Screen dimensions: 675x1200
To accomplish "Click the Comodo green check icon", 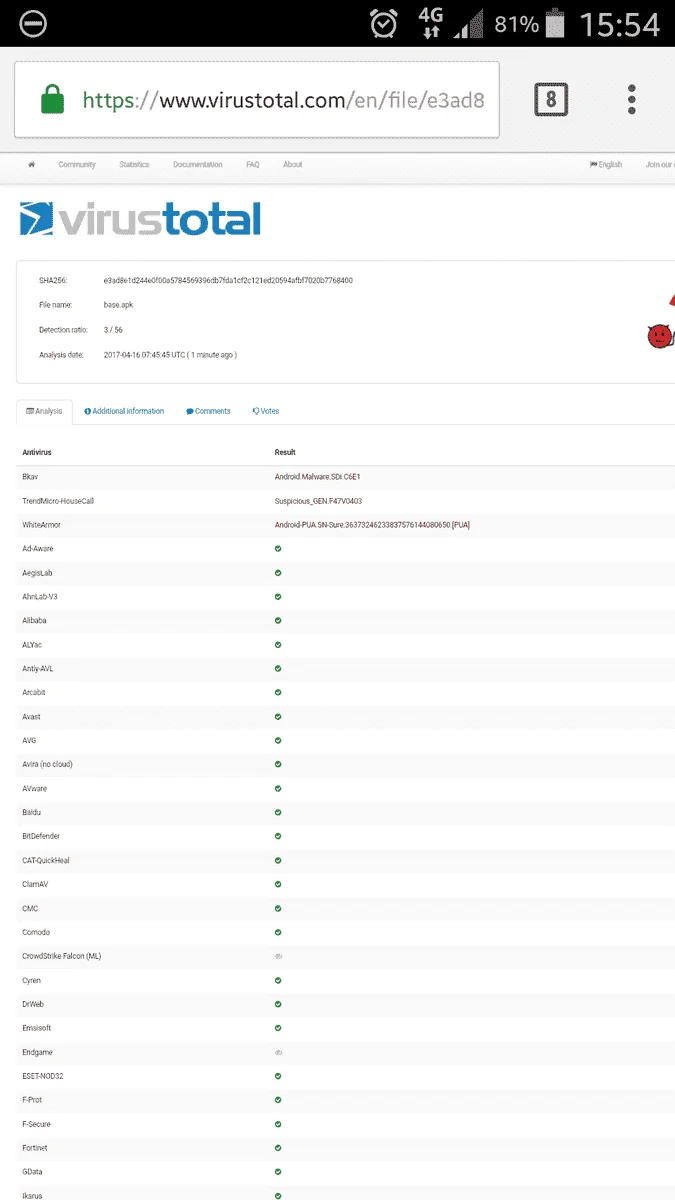I will tap(278, 932).
